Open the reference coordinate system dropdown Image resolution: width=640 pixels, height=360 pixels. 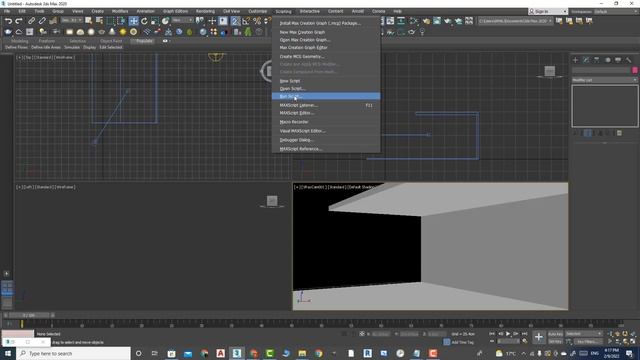tap(182, 20)
